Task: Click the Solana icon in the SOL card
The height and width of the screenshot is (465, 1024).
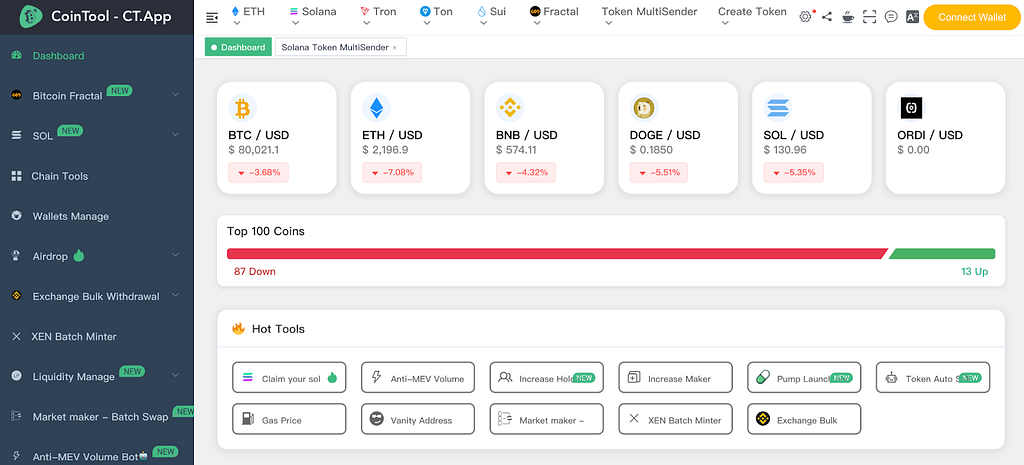Action: pyautogui.click(x=778, y=108)
